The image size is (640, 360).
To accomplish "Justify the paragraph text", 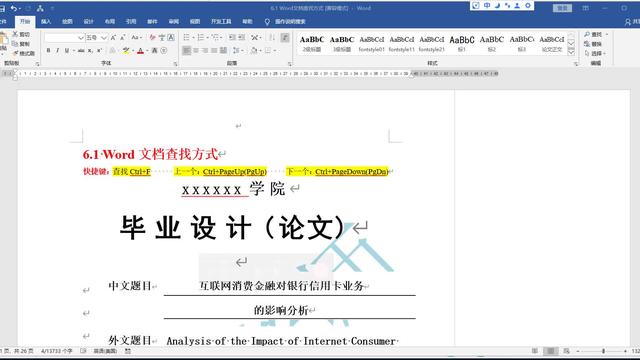I will point(214,51).
